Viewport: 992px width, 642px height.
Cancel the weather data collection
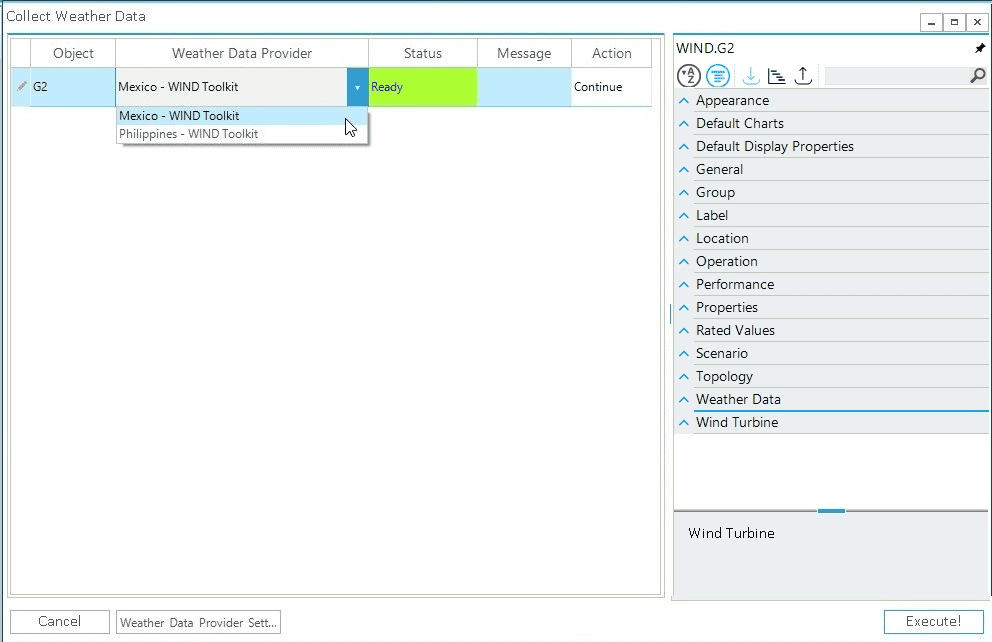click(59, 621)
